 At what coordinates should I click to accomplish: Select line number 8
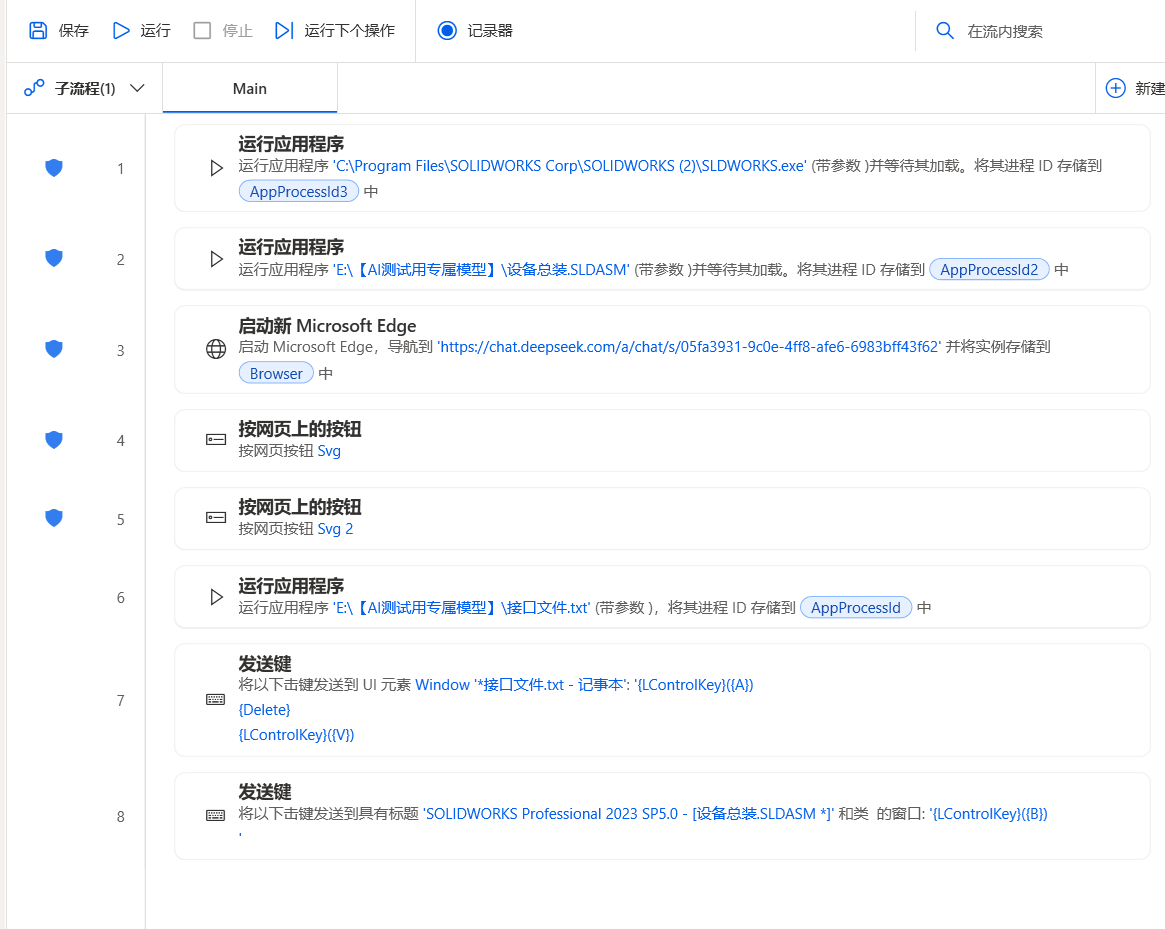pyautogui.click(x=120, y=817)
